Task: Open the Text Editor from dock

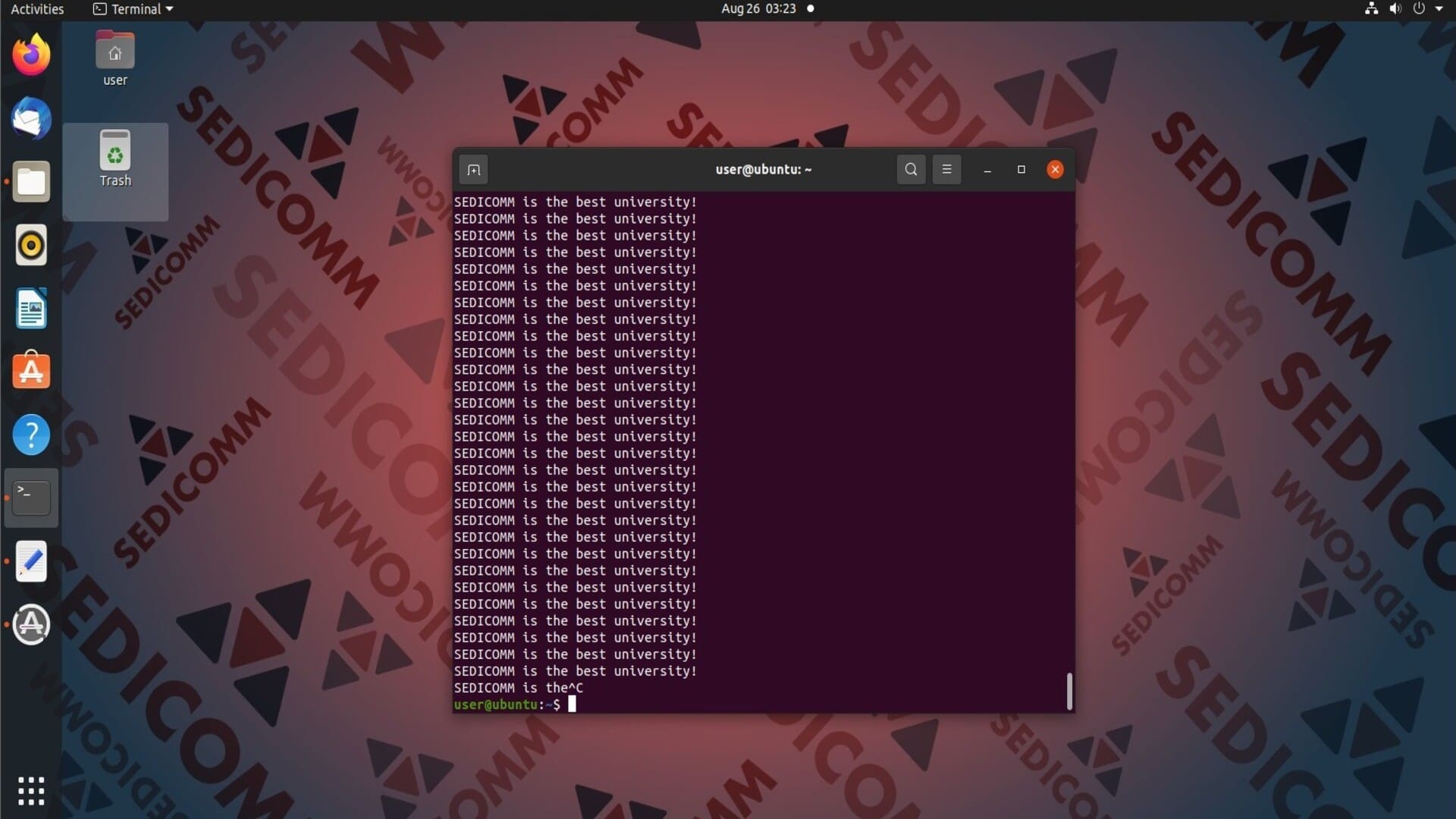Action: point(31,561)
